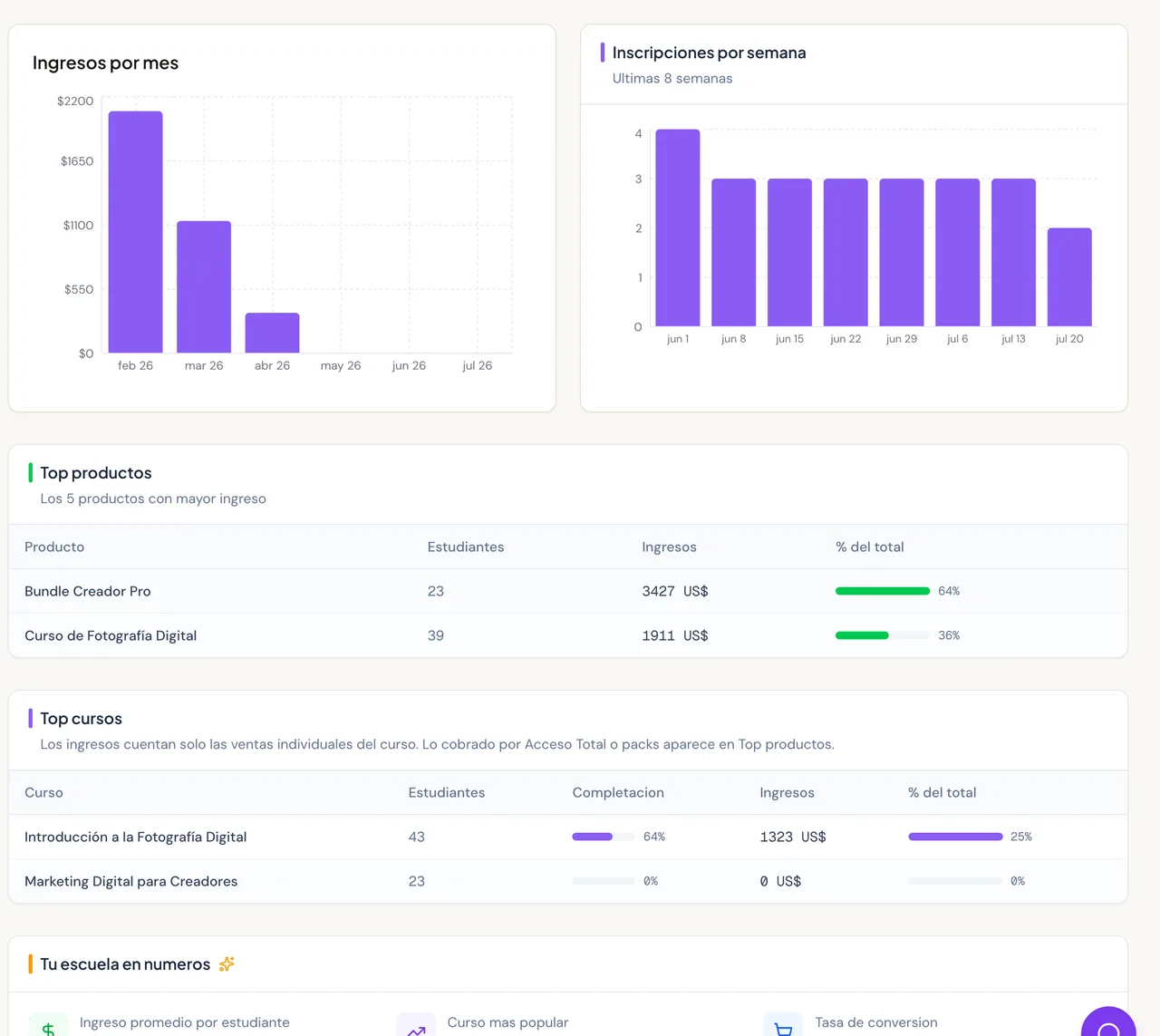Click the Ingresos por mes chart title
The height and width of the screenshot is (1036, 1160).
coord(105,63)
